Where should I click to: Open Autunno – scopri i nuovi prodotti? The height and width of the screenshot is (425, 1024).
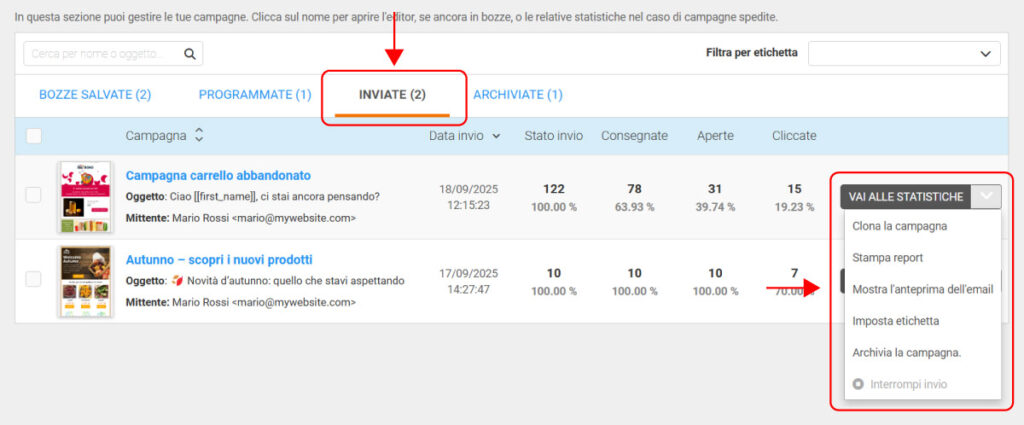[219, 259]
